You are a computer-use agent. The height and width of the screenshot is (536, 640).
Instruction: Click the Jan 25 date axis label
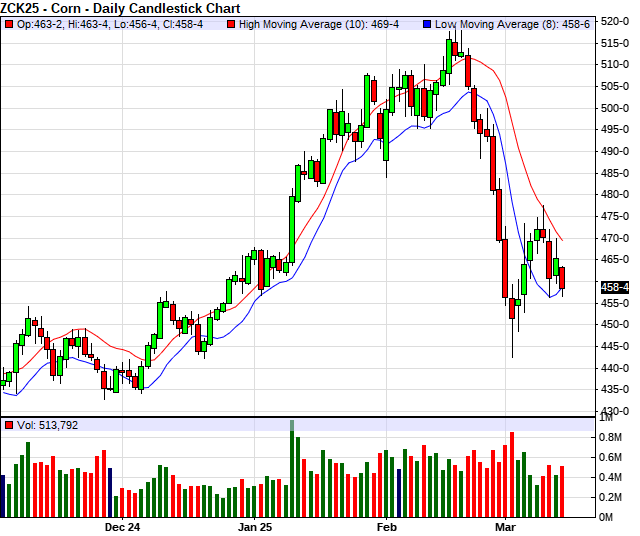pos(255,526)
